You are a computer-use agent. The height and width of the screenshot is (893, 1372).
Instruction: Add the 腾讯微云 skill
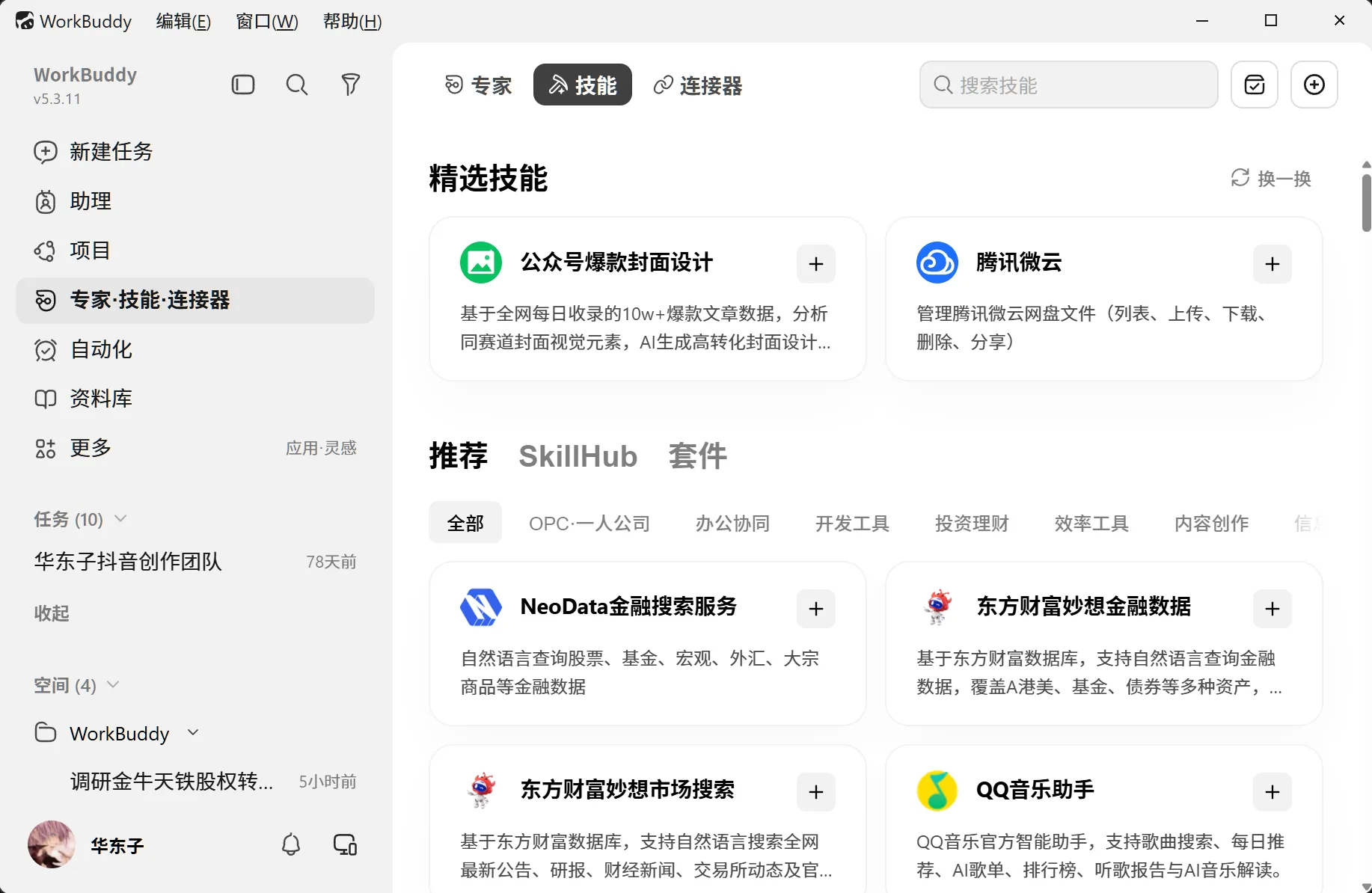tap(1273, 264)
